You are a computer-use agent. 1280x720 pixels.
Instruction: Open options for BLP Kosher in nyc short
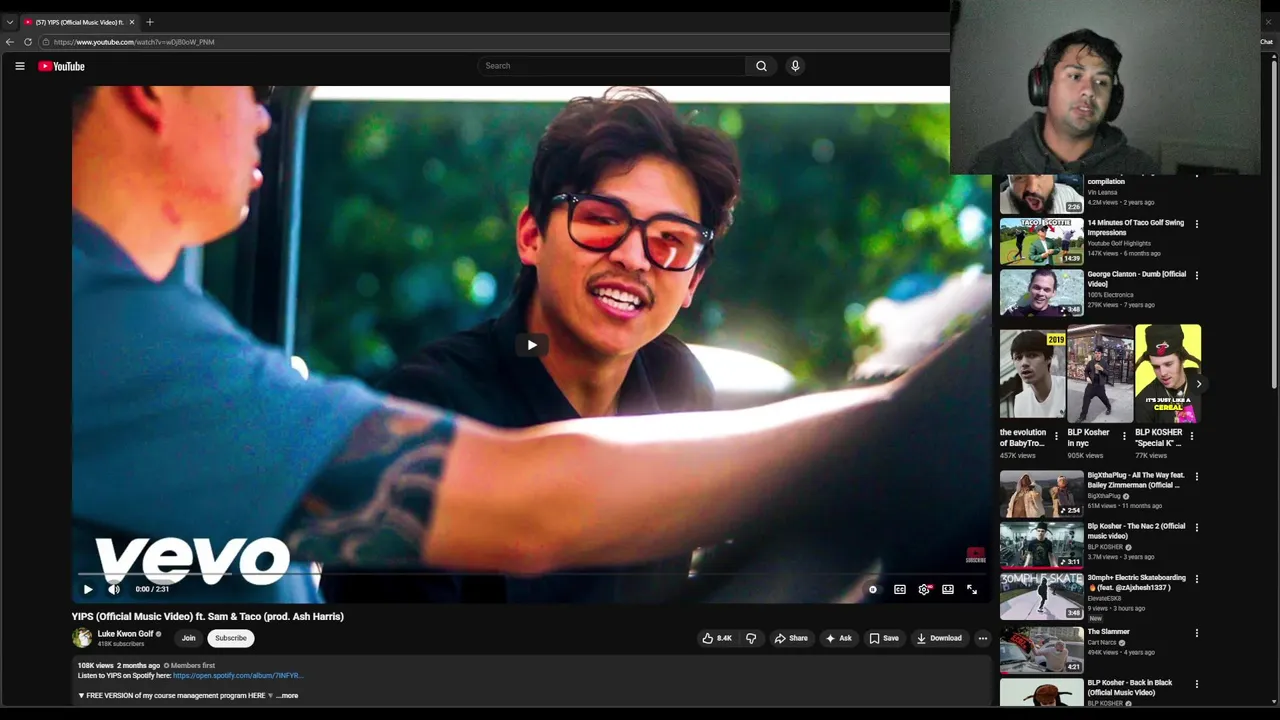click(x=1123, y=437)
